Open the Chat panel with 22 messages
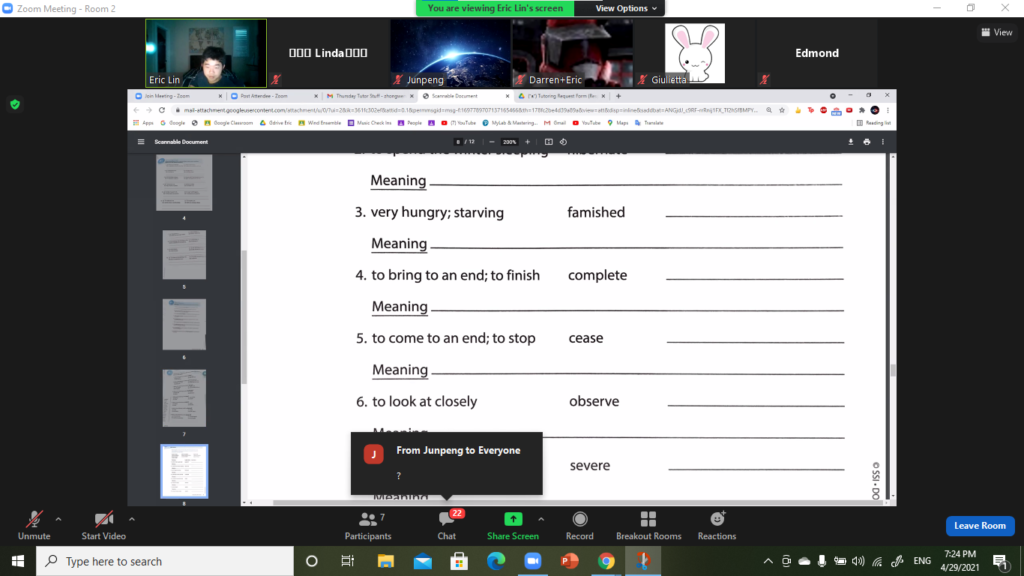Screen dimensions: 1024x576 point(447,525)
